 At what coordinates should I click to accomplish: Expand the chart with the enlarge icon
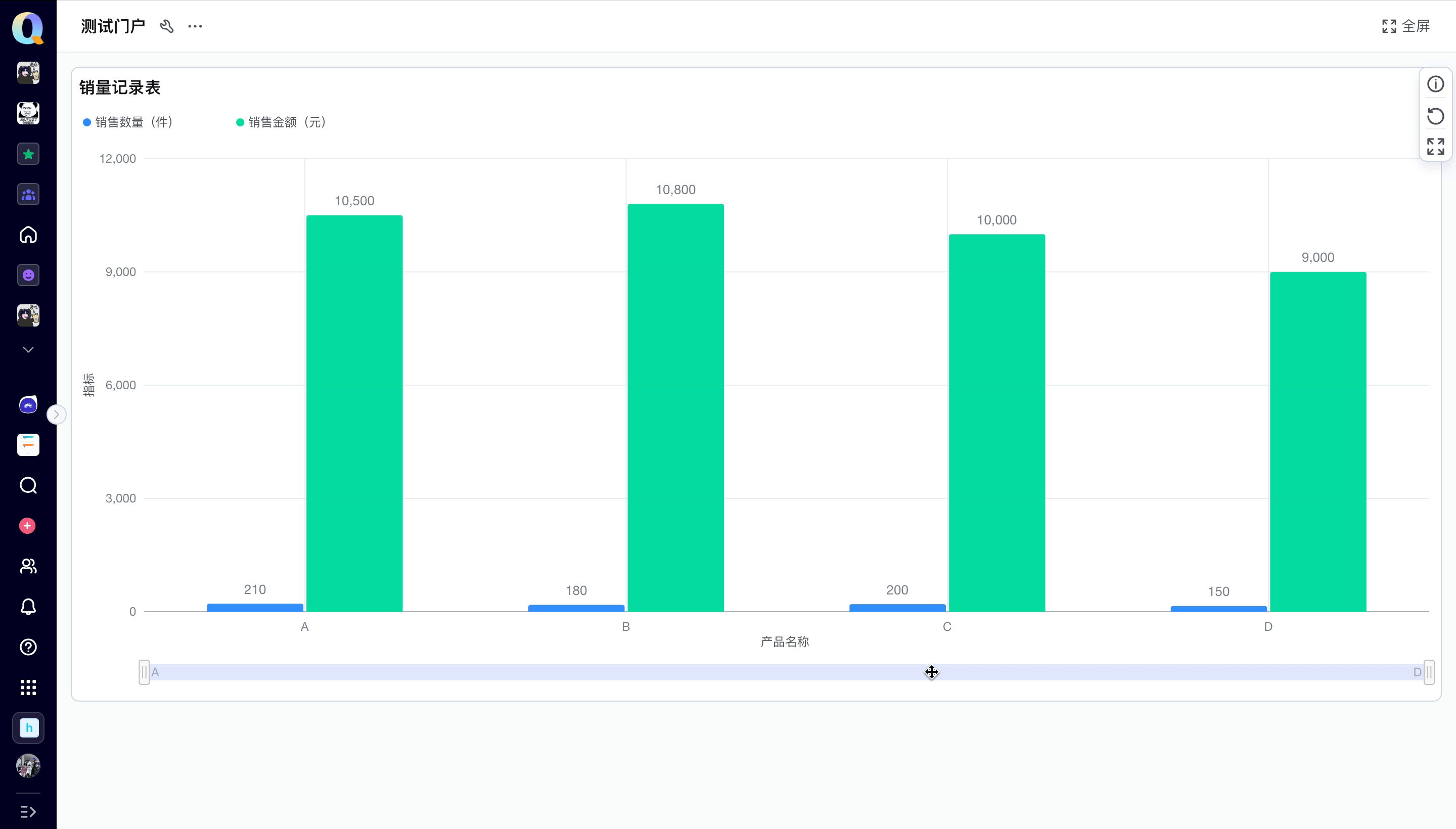tap(1435, 146)
